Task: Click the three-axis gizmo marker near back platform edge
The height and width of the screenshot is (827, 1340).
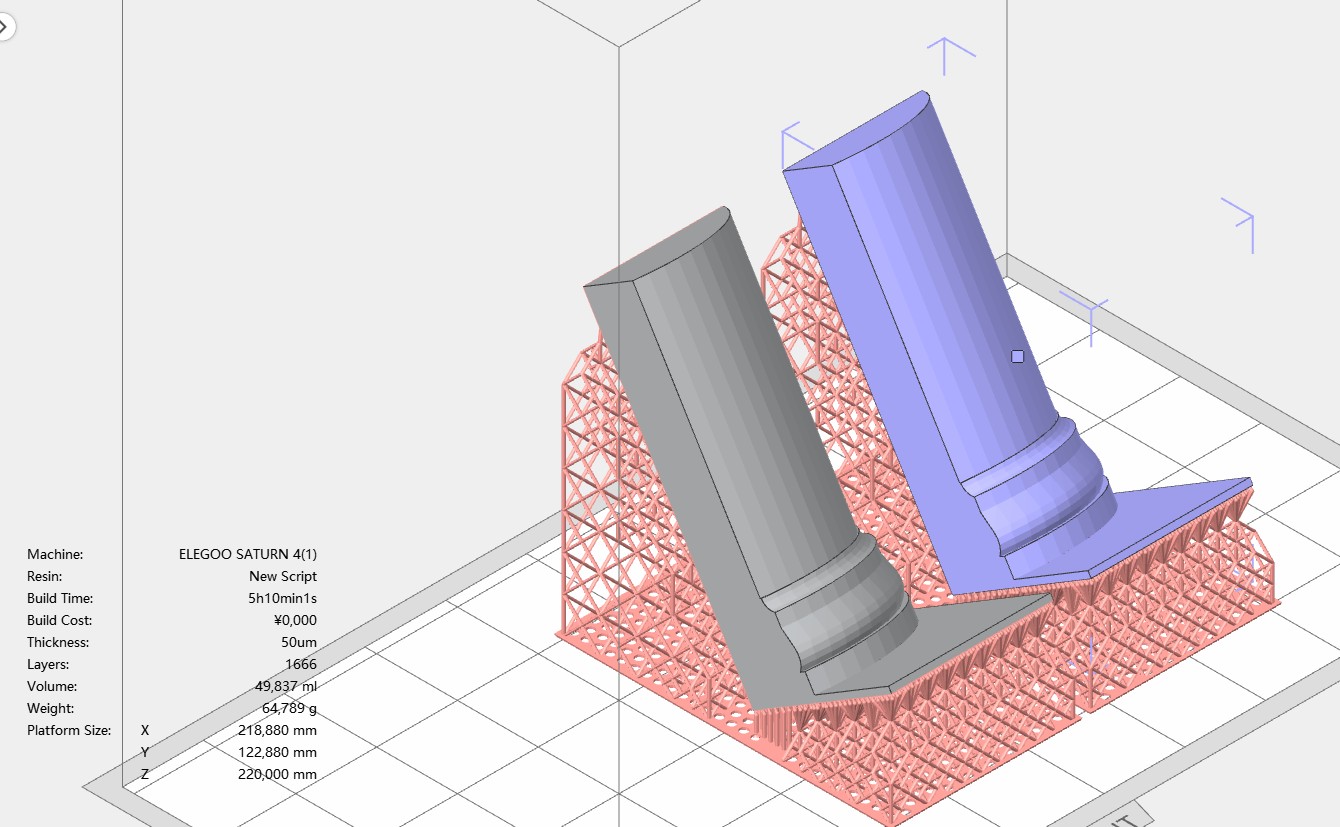Action: click(x=1088, y=311)
